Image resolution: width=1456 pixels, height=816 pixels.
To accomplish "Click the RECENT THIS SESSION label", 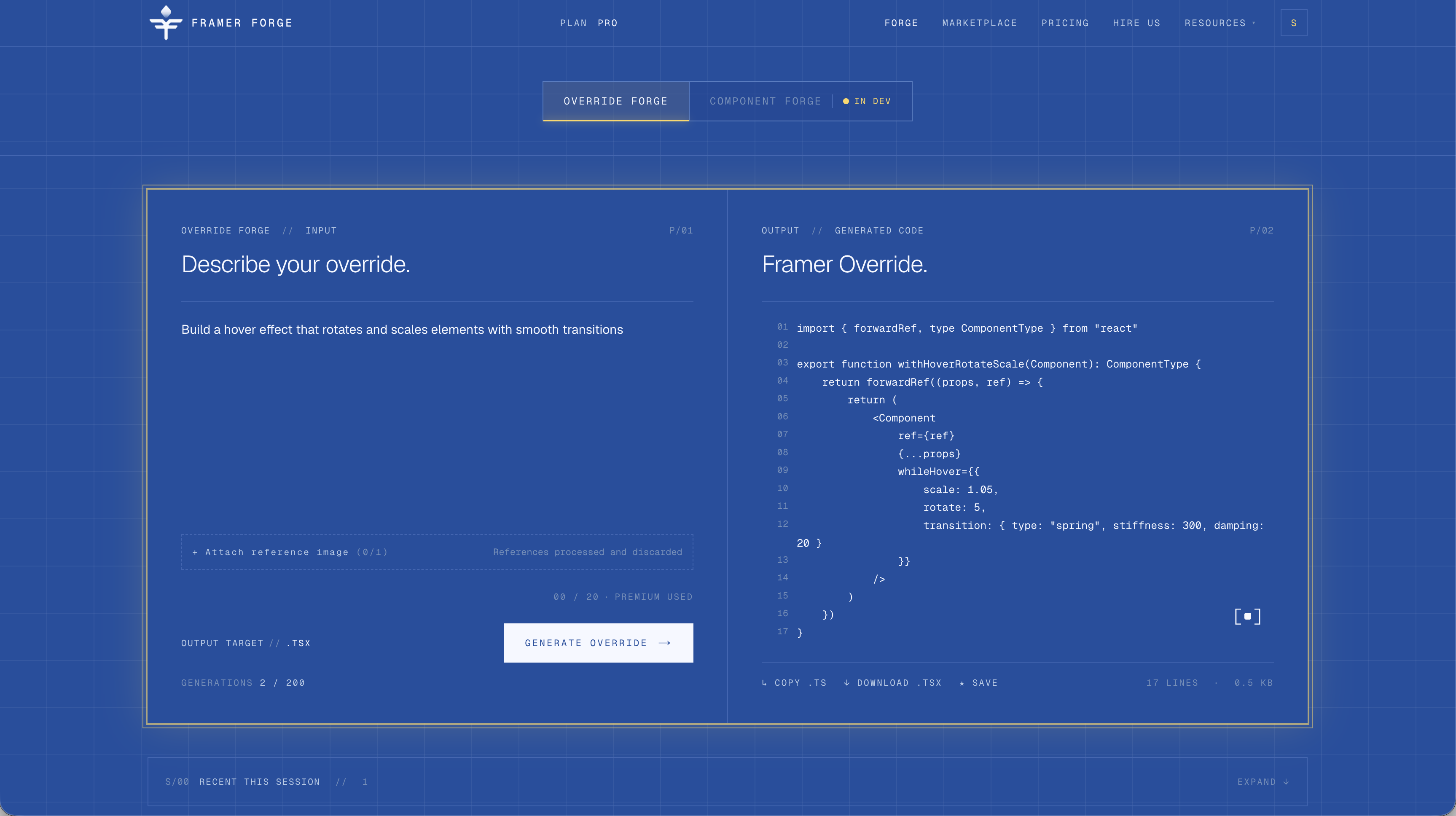I will [259, 781].
